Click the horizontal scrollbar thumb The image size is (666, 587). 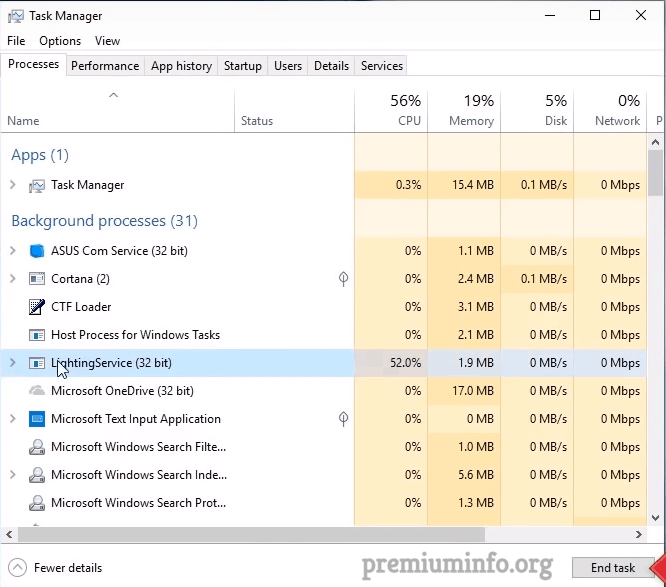click(x=251, y=534)
